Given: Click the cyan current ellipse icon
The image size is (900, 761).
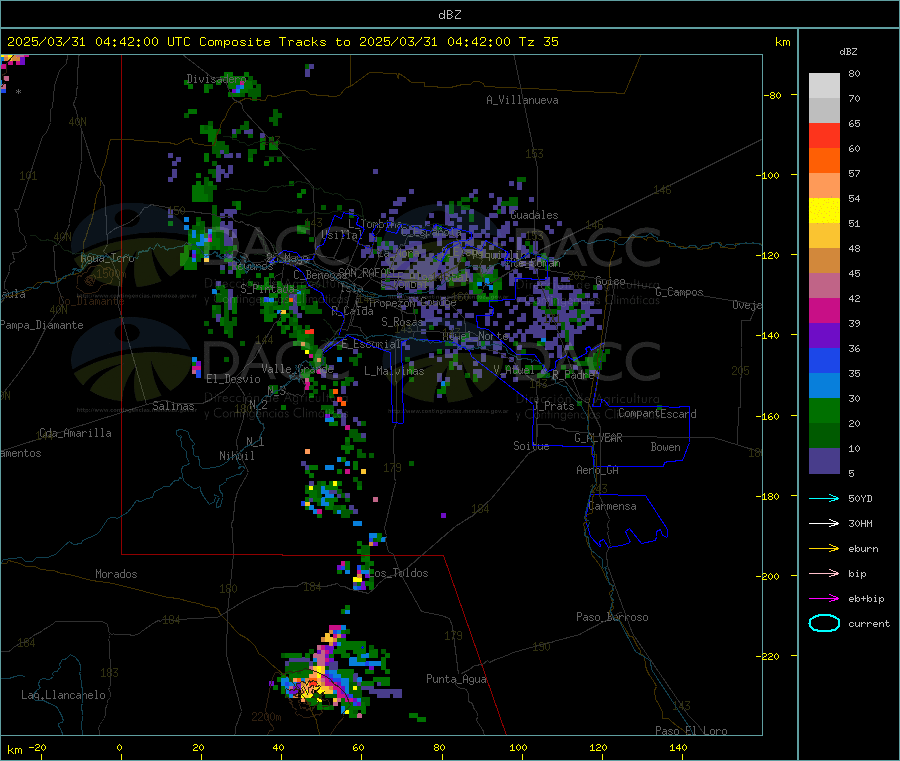Looking at the screenshot, I should click(824, 623).
